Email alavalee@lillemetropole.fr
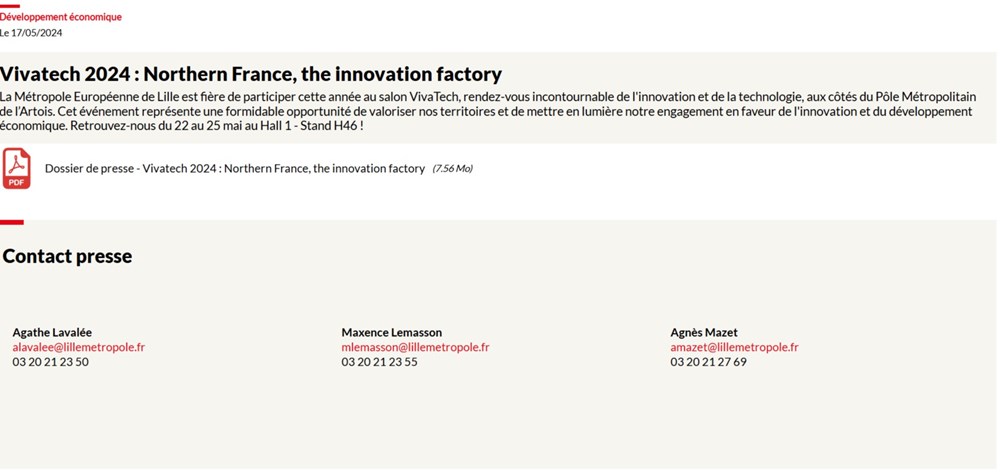Image resolution: width=1000 pixels, height=473 pixels. tap(79, 347)
